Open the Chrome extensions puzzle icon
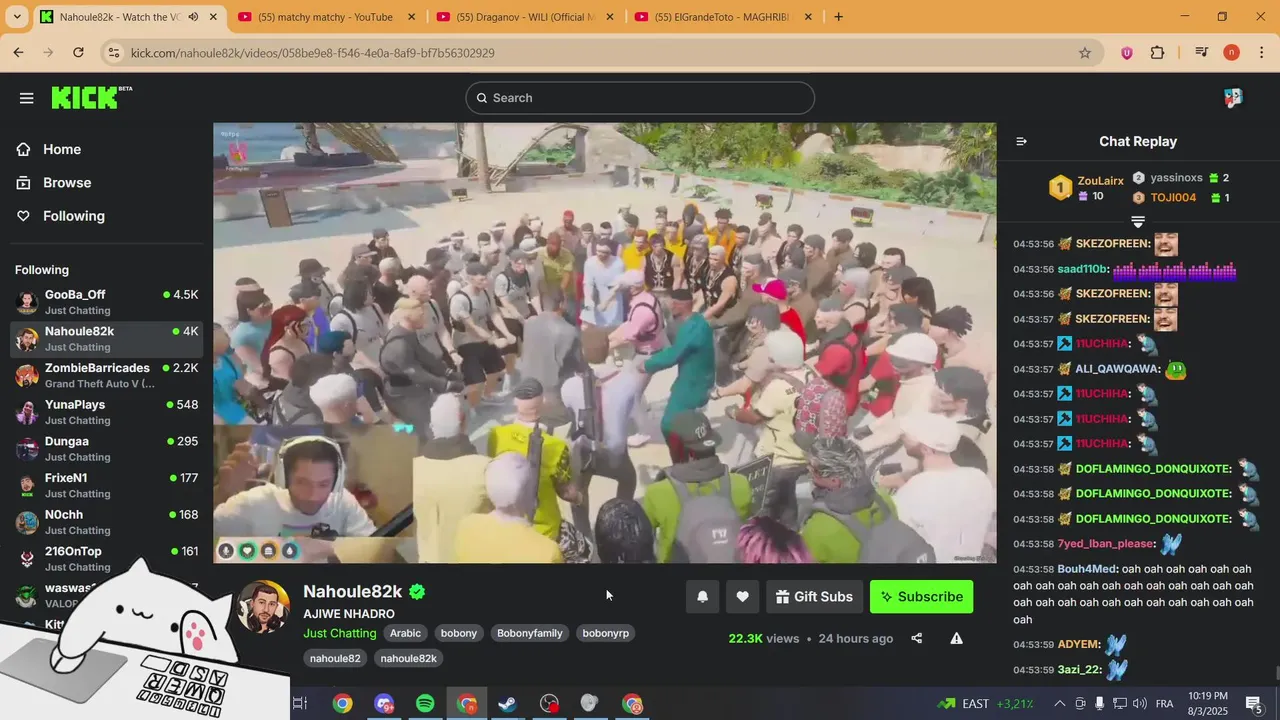The width and height of the screenshot is (1280, 720). 1158,53
